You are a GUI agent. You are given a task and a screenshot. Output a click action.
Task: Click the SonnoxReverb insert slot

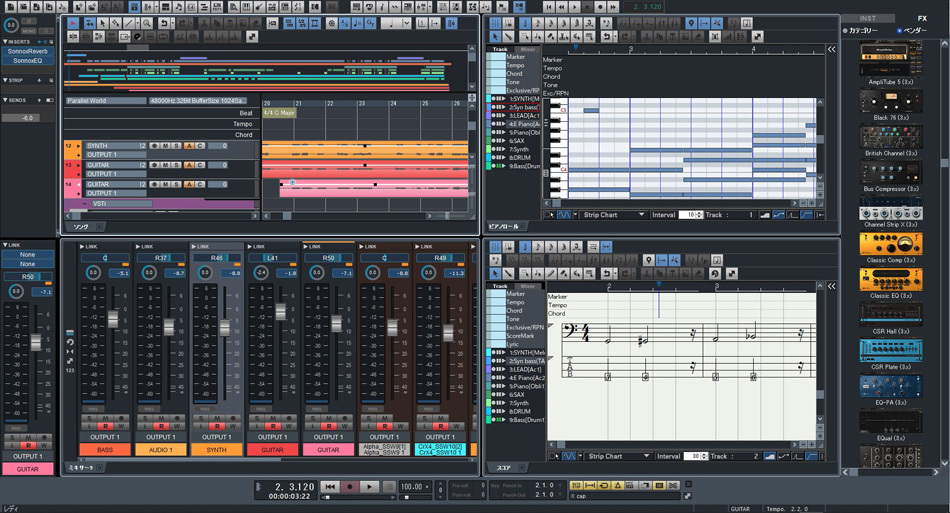(25, 51)
